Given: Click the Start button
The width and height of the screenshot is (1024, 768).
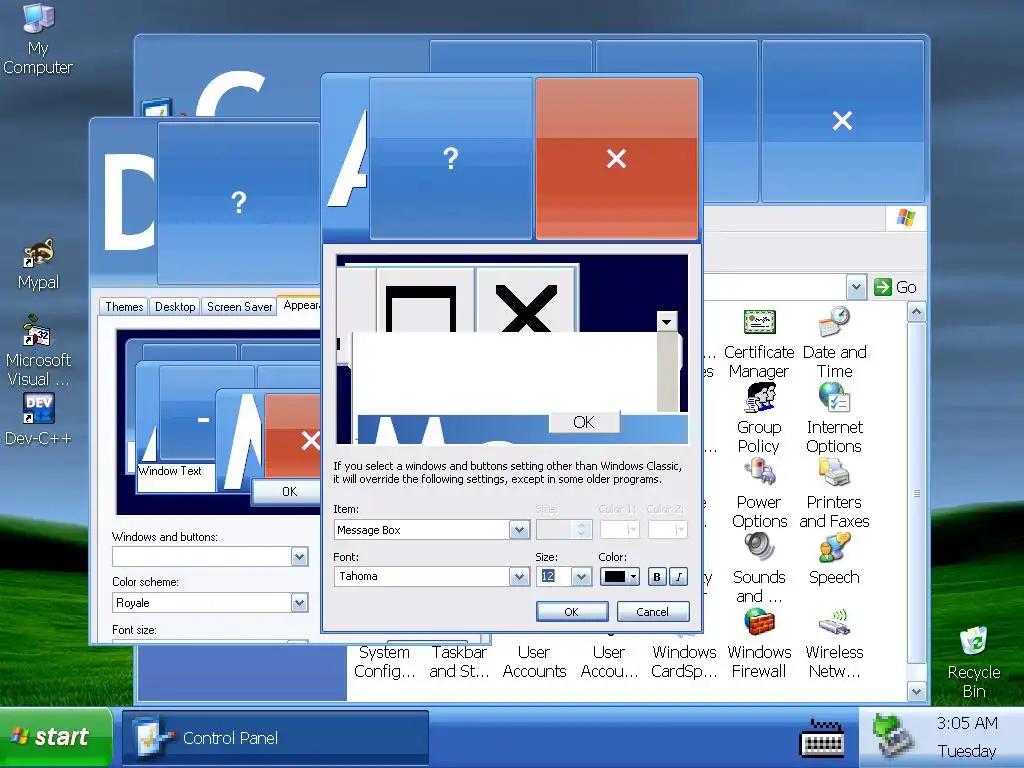Looking at the screenshot, I should pos(56,737).
